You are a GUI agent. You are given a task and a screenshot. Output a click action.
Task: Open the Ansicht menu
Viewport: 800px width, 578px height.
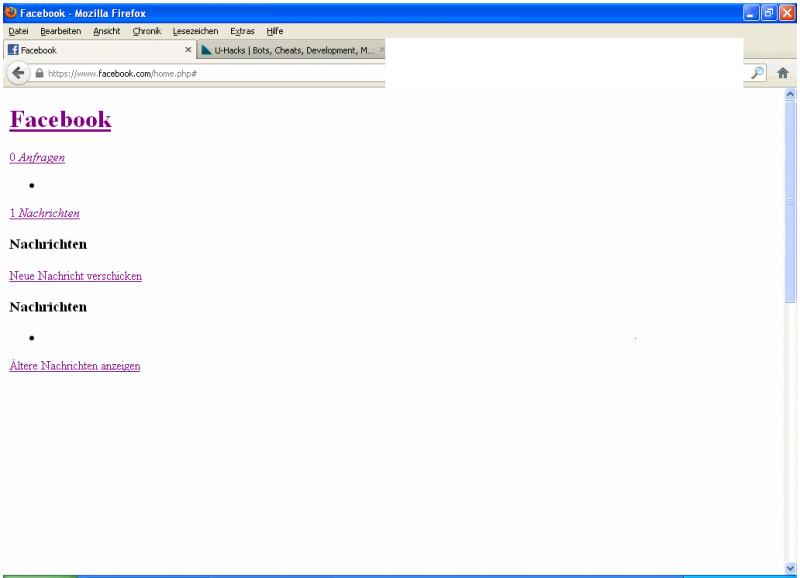[x=106, y=31]
